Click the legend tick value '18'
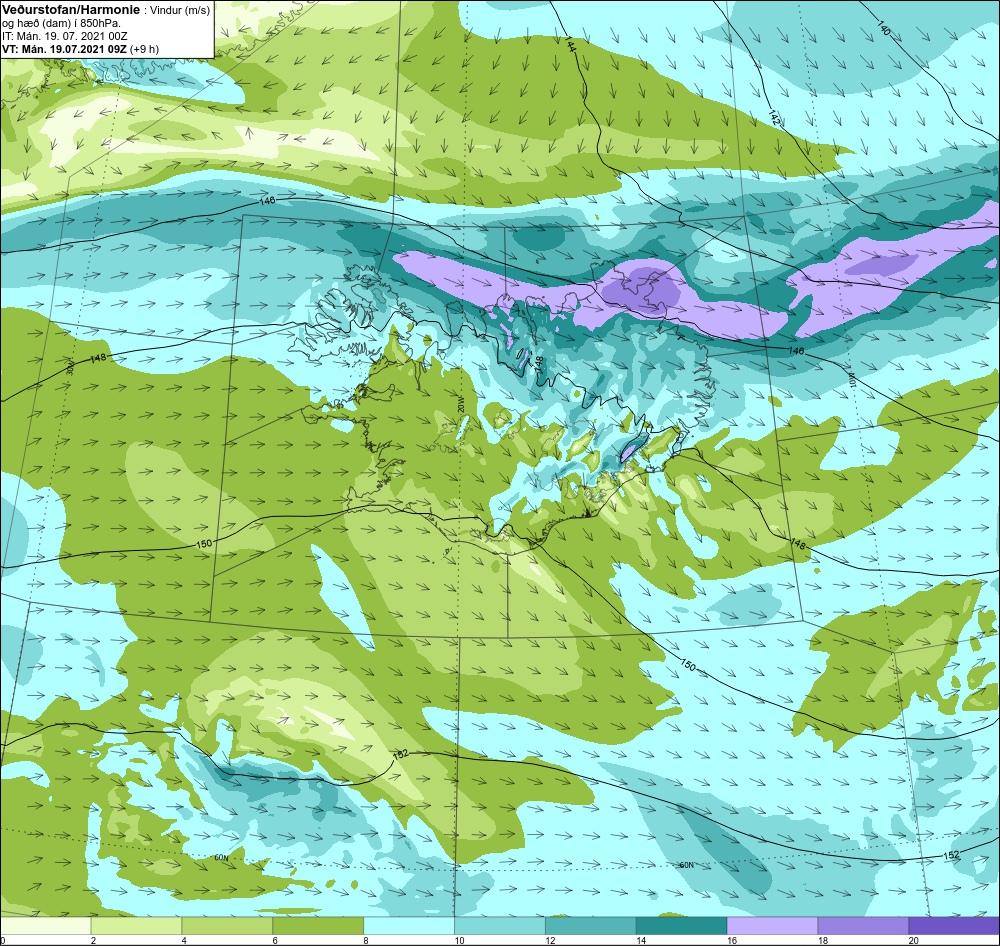The image size is (1000, 946). pyautogui.click(x=823, y=940)
